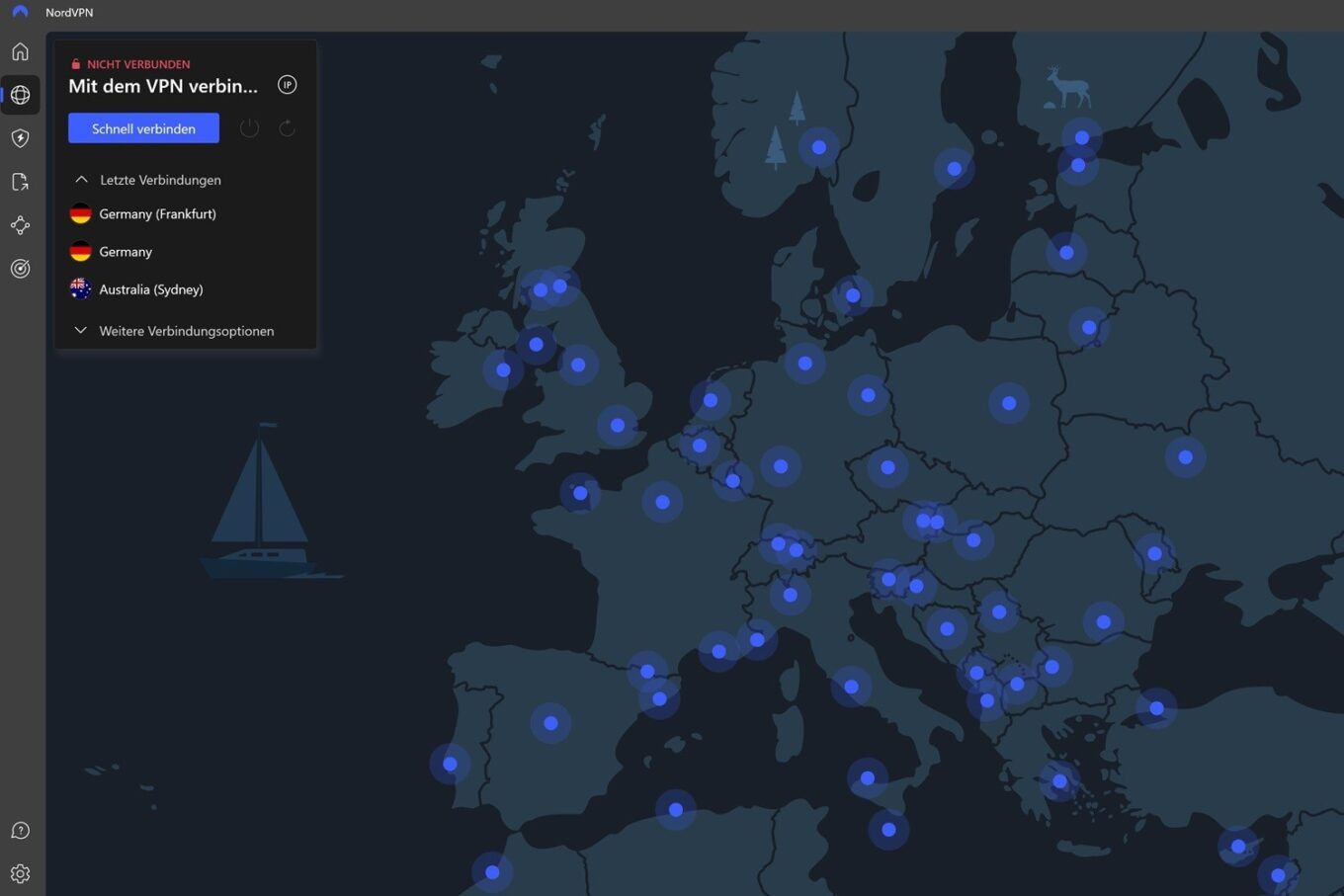1344x896 pixels.
Task: Click the reconnect refresh icon
Action: (287, 128)
